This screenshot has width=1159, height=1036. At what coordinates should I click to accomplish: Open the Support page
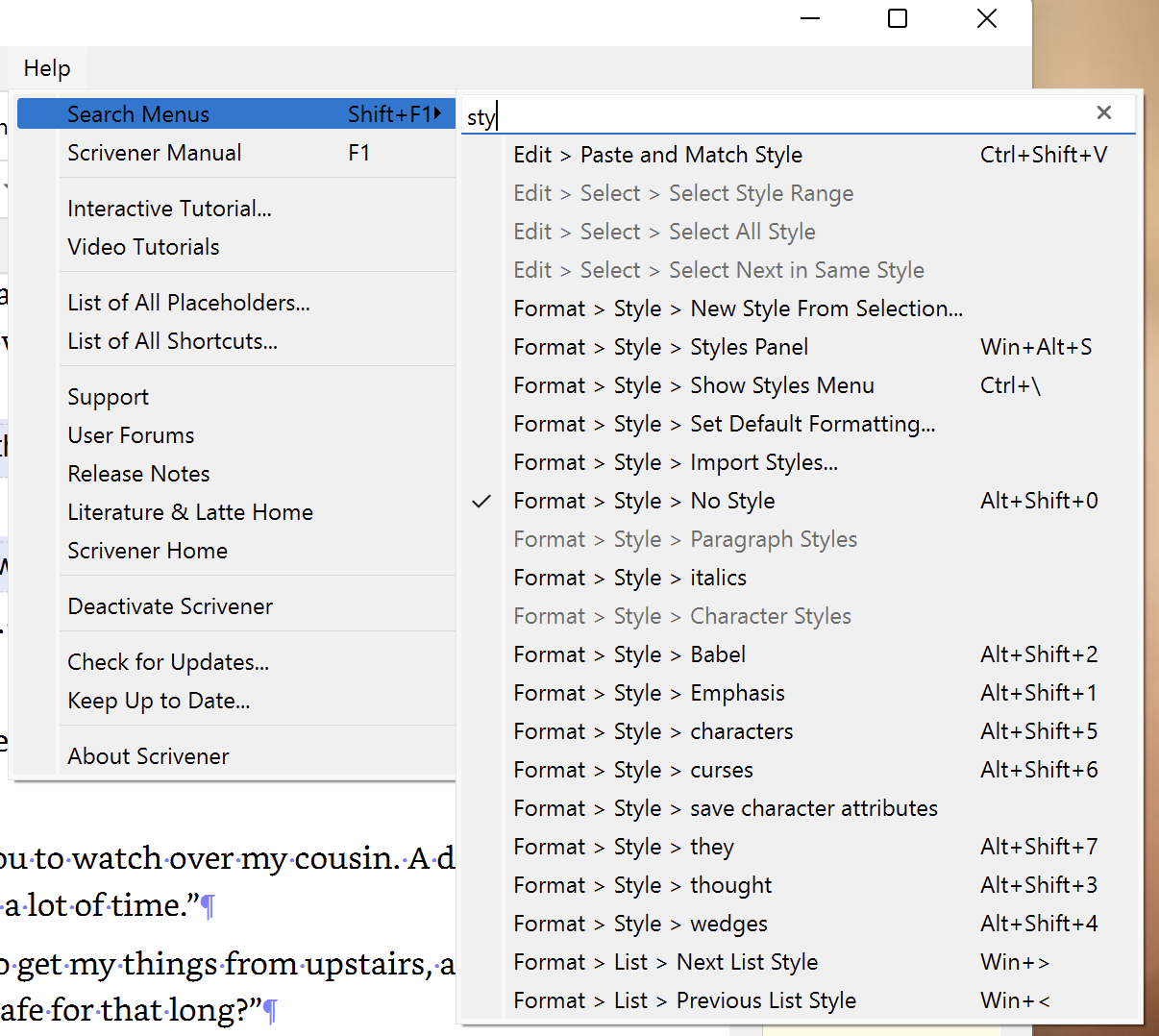click(235, 397)
